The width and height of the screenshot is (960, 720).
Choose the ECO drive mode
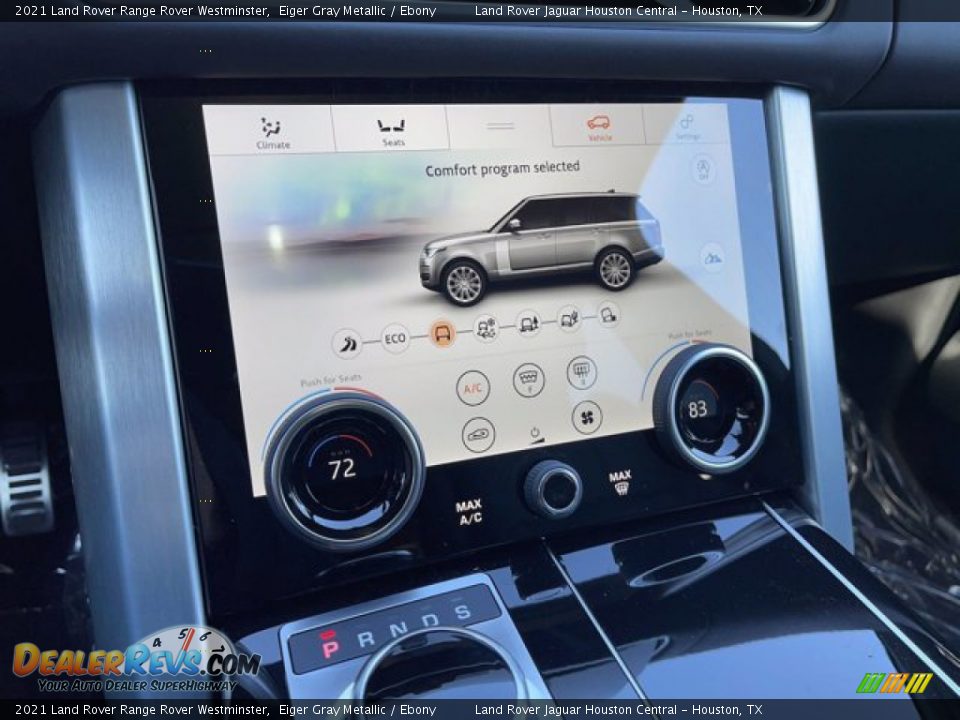(x=395, y=339)
